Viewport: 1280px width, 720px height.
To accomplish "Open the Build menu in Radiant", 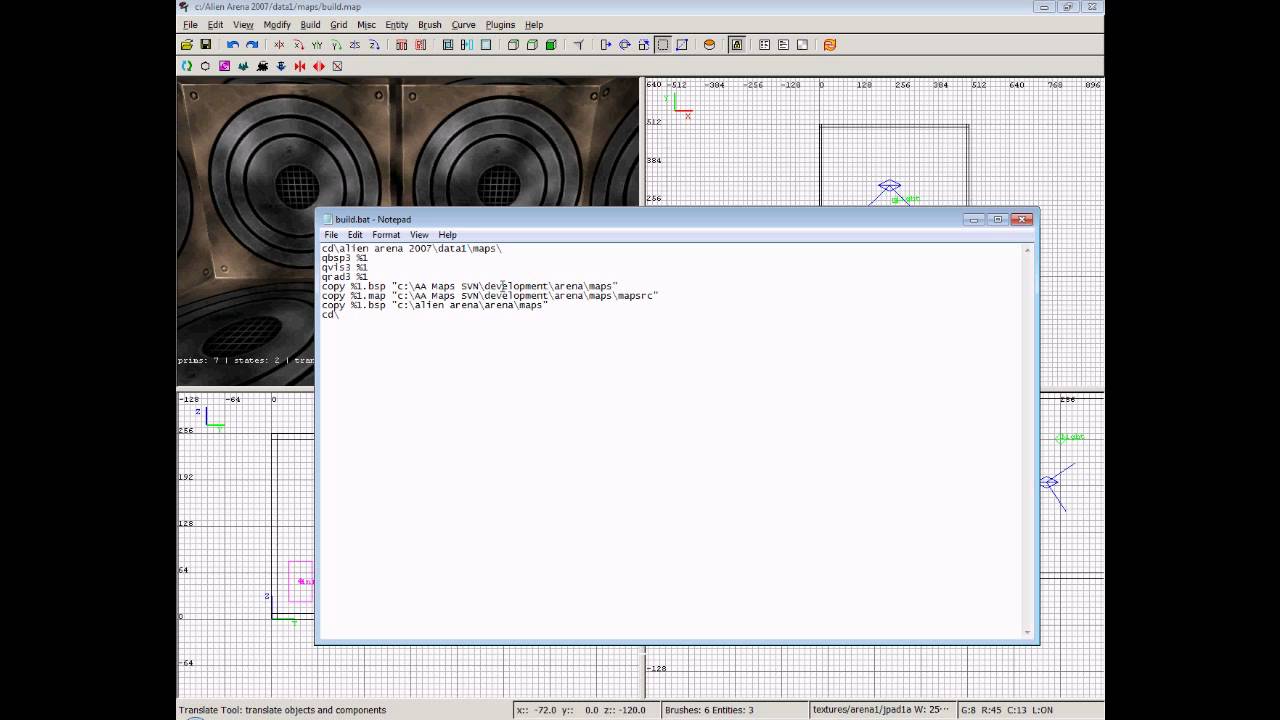I will (x=310, y=24).
